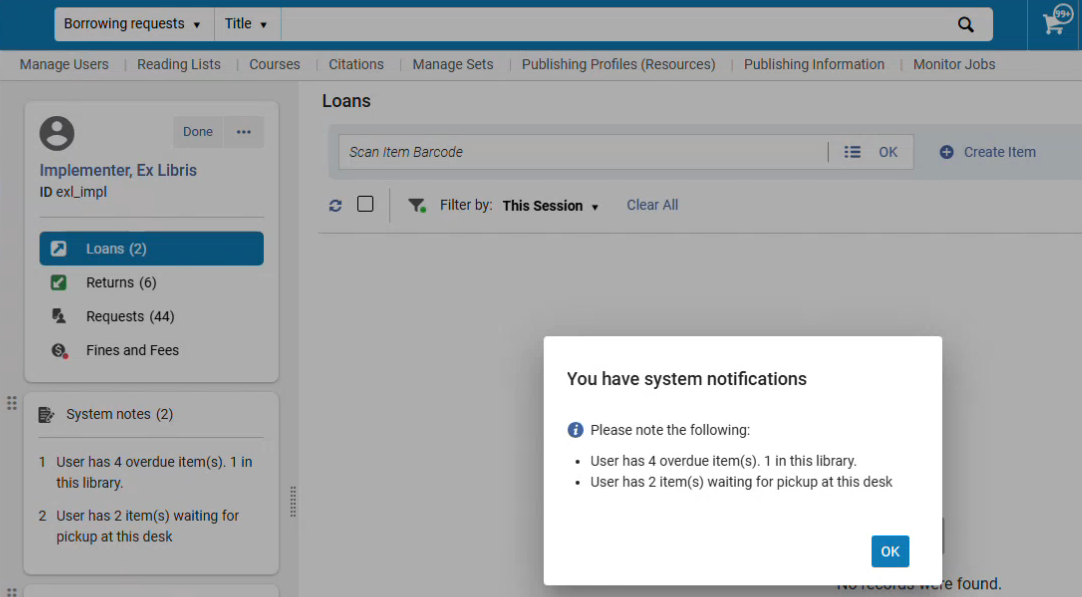Viewport: 1082px width, 597px height.
Task: Click the green Returns check icon
Action: tap(59, 282)
